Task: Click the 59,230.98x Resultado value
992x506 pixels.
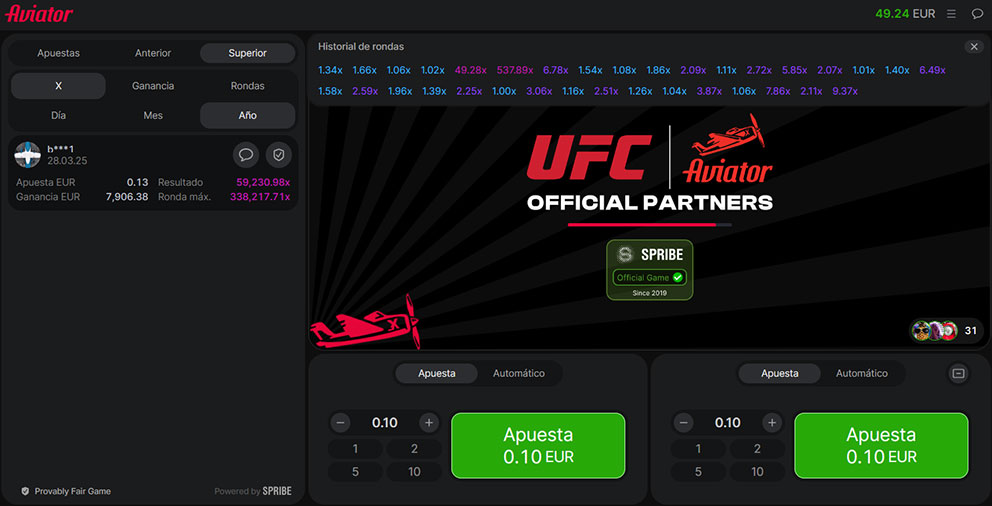Action: pyautogui.click(x=263, y=182)
